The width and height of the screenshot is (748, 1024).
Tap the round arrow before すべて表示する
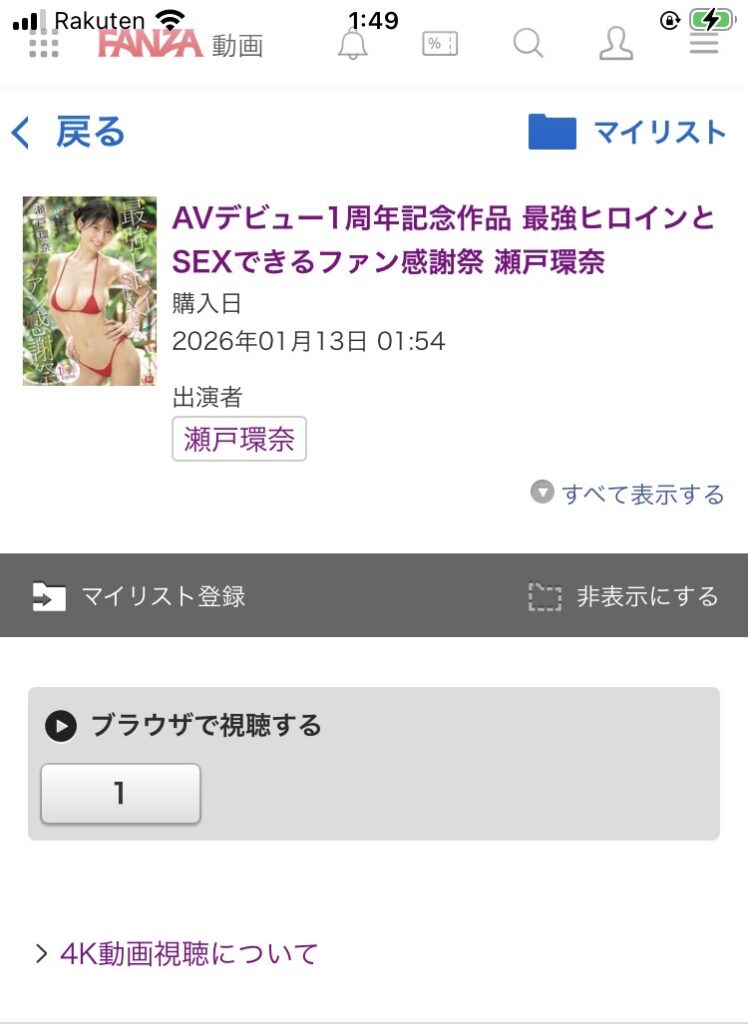point(542,492)
